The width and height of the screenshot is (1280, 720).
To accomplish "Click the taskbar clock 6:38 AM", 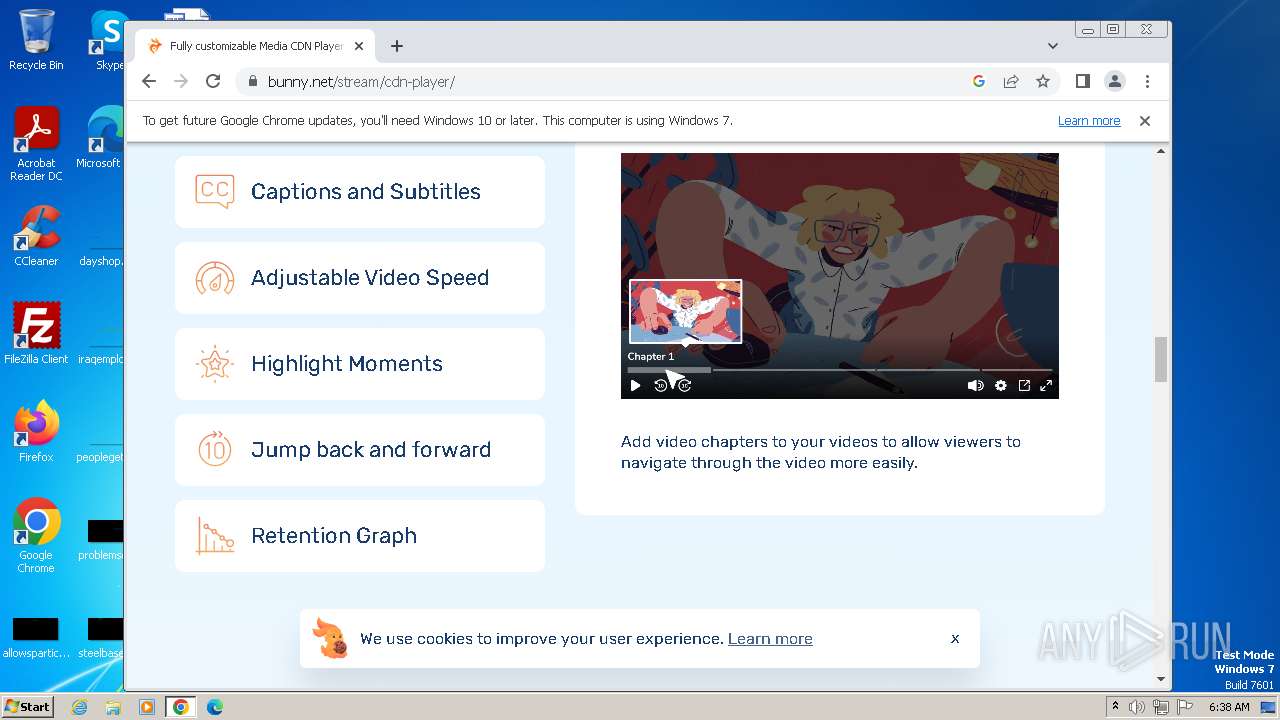I will coord(1229,707).
